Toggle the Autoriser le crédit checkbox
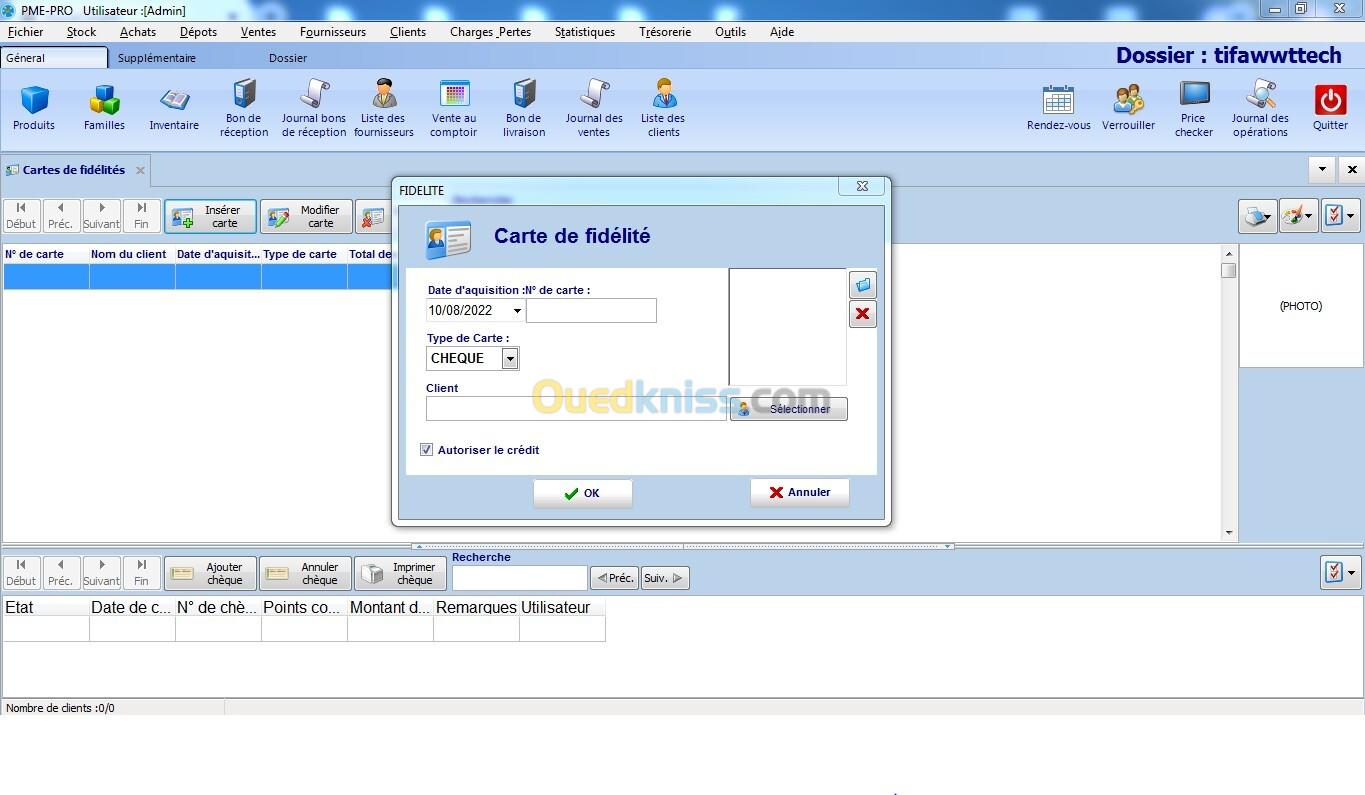 point(427,450)
